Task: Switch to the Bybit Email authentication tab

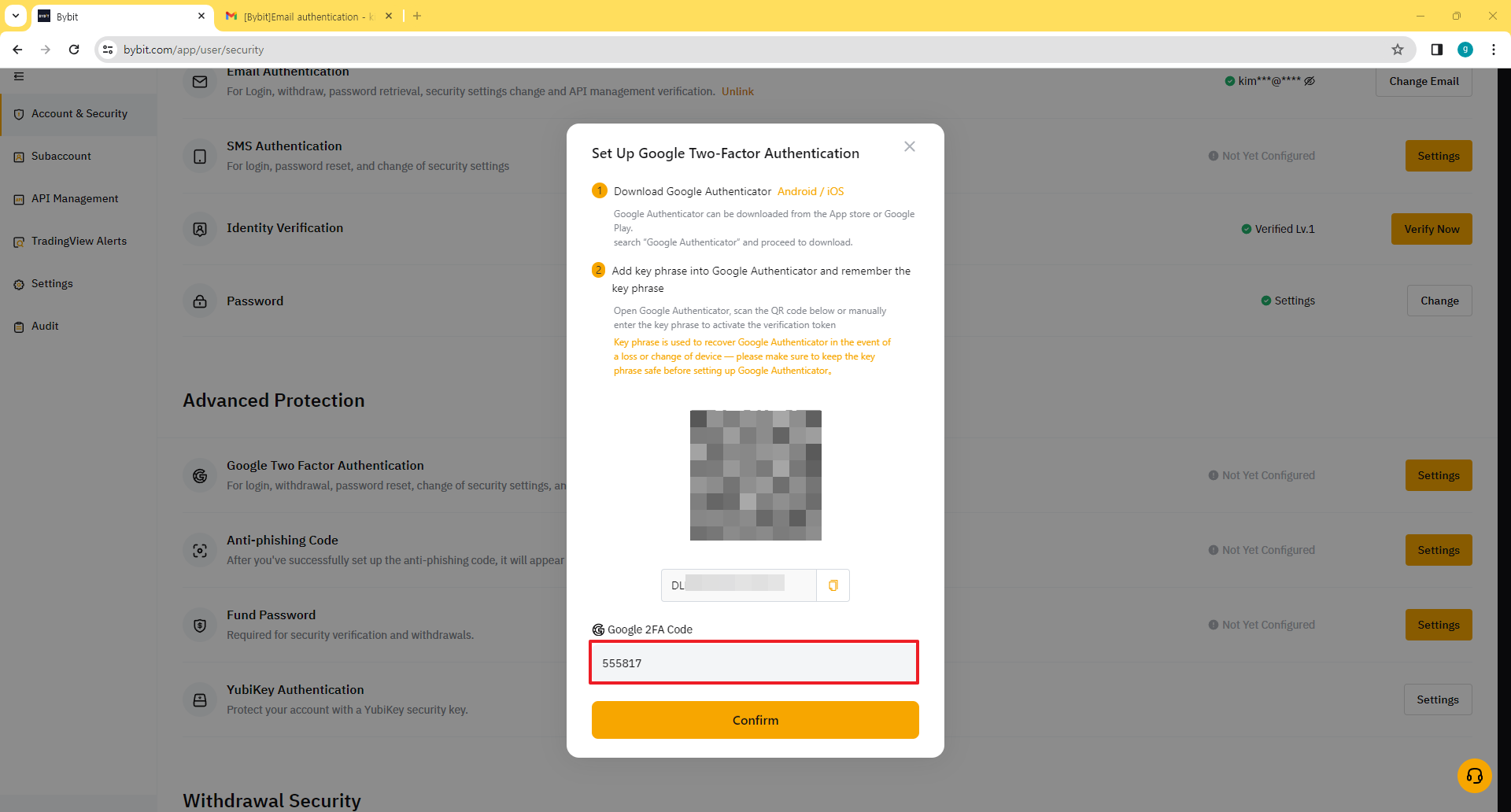Action: pos(307,17)
